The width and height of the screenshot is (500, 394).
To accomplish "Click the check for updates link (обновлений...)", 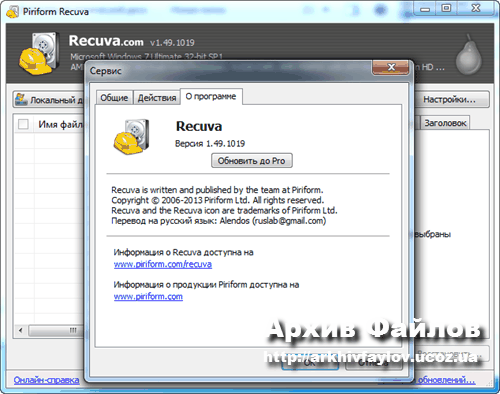I will pos(446,380).
